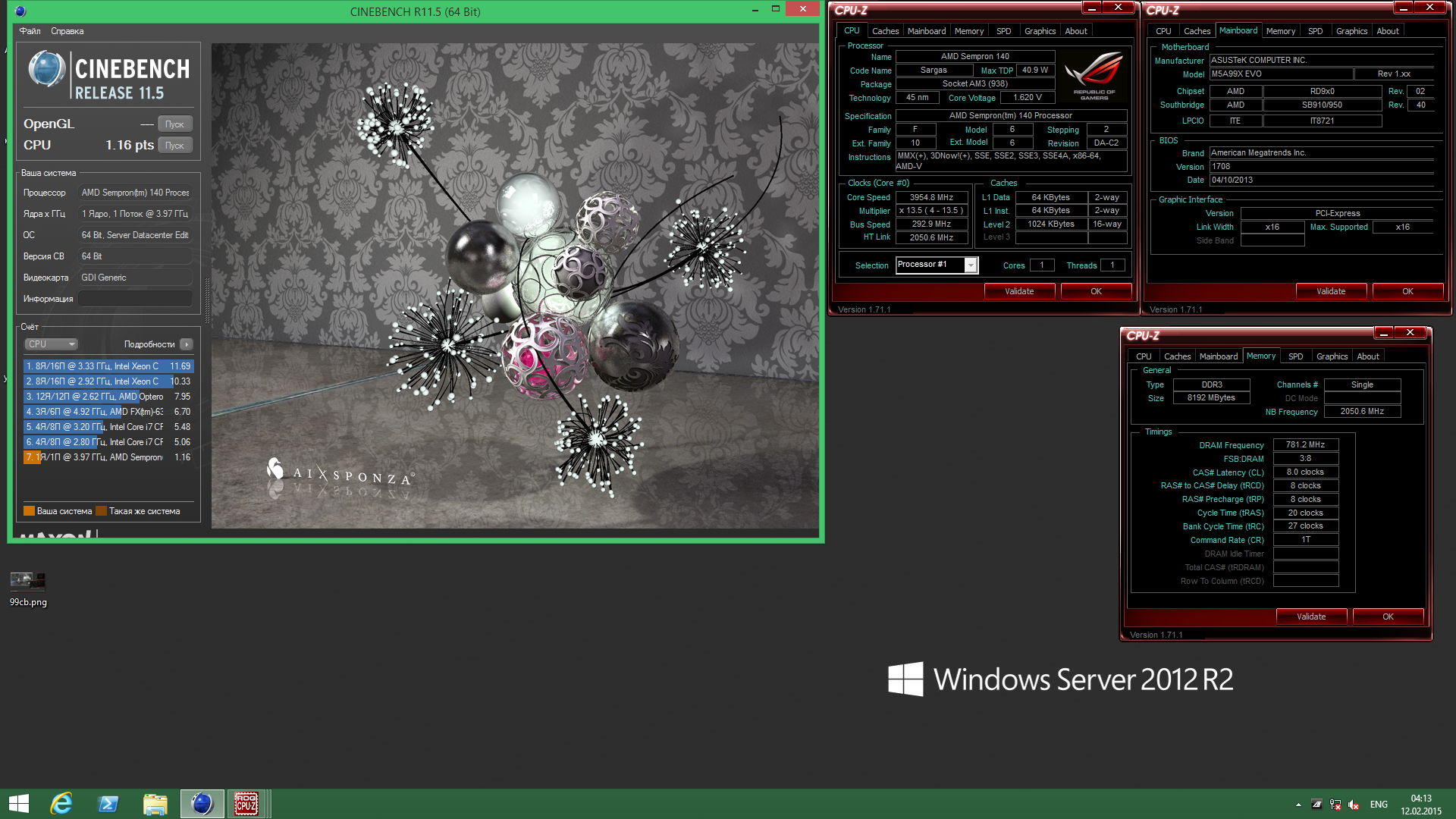Select ranking row 6 Intel Core i7 5.06
Viewport: 1456px width, 819px height.
click(108, 442)
